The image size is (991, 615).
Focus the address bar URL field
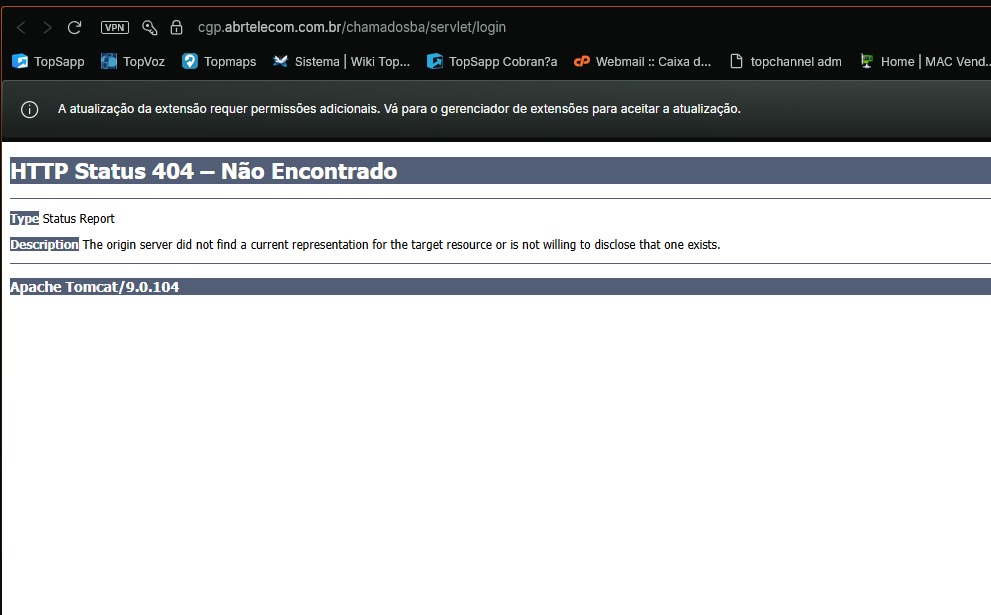(x=352, y=28)
